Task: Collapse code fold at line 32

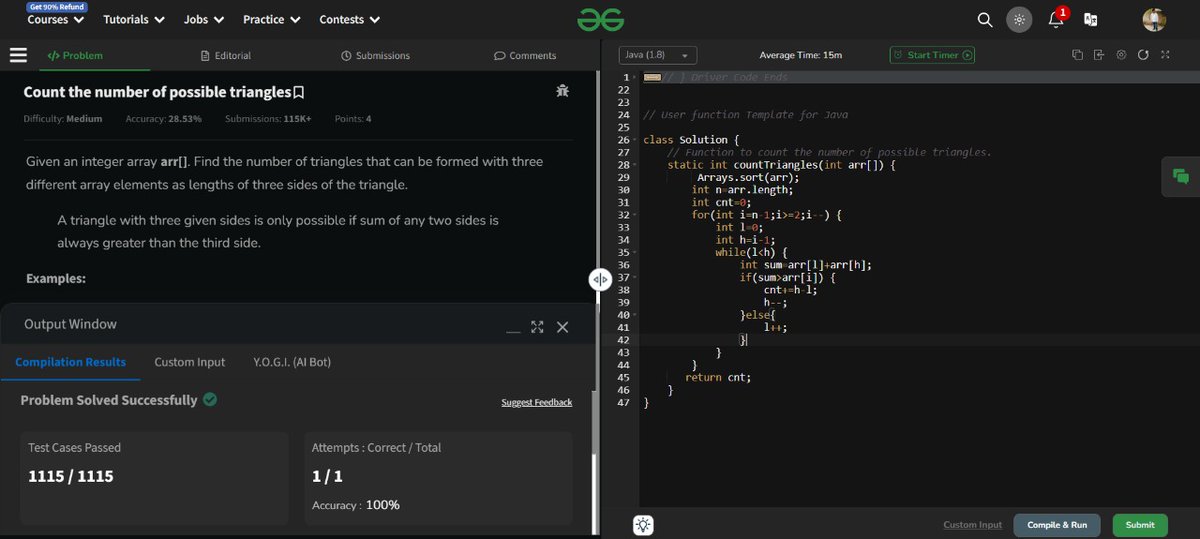Action: [636, 215]
